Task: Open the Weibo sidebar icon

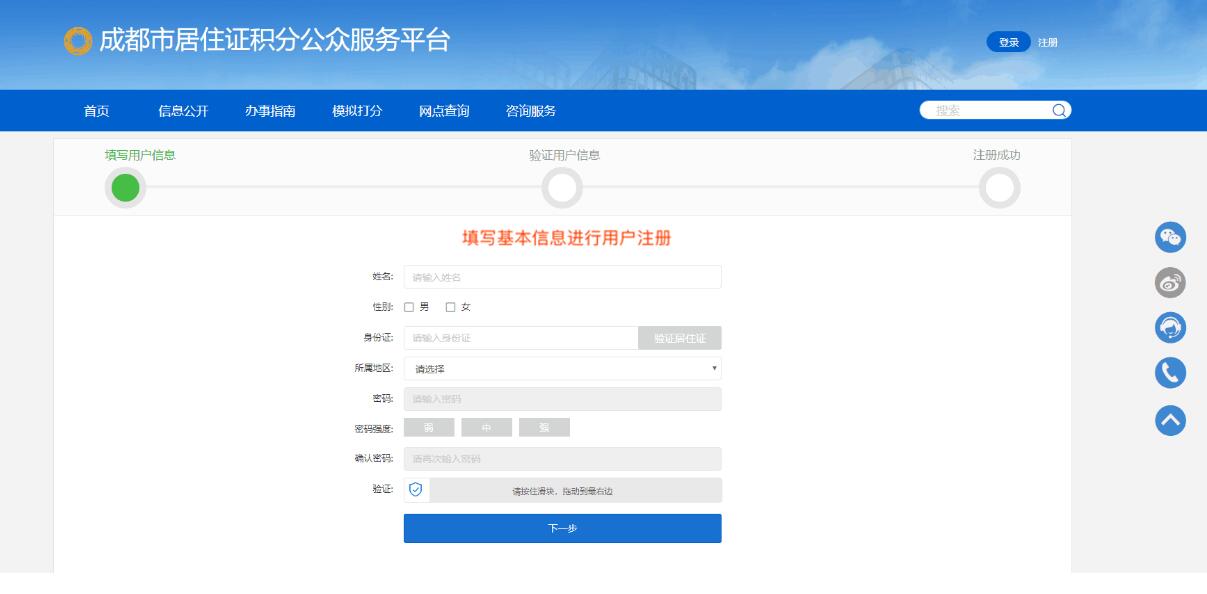Action: coord(1170,283)
